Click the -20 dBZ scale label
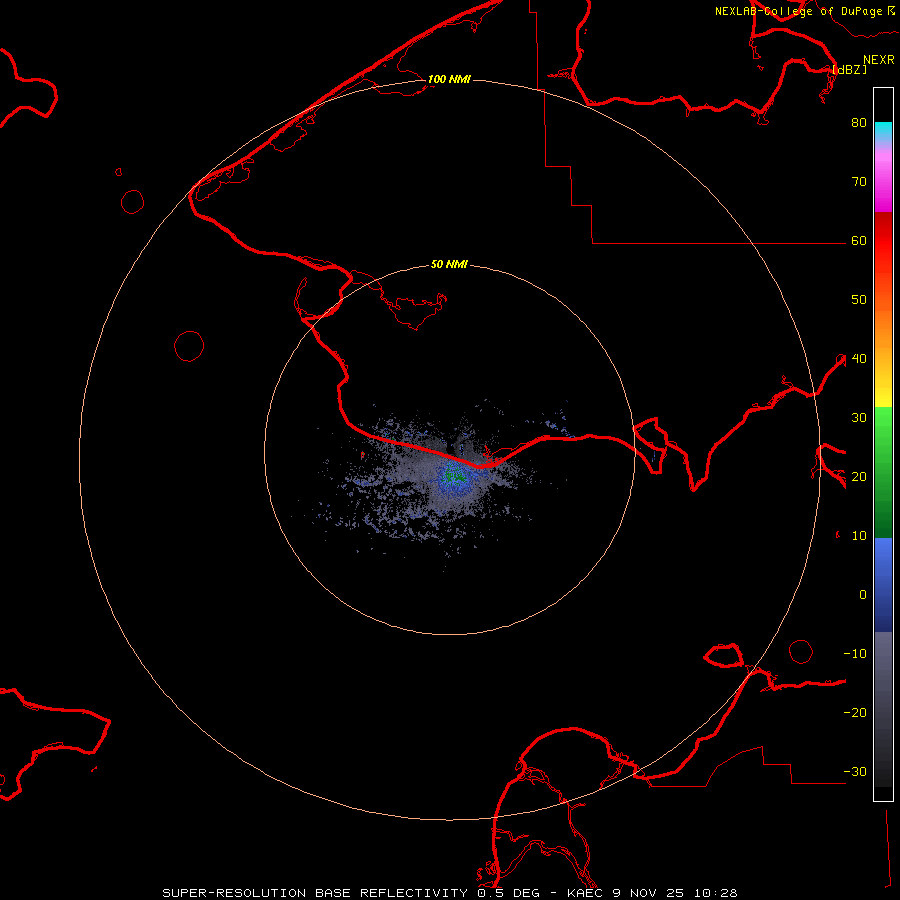 pos(855,712)
